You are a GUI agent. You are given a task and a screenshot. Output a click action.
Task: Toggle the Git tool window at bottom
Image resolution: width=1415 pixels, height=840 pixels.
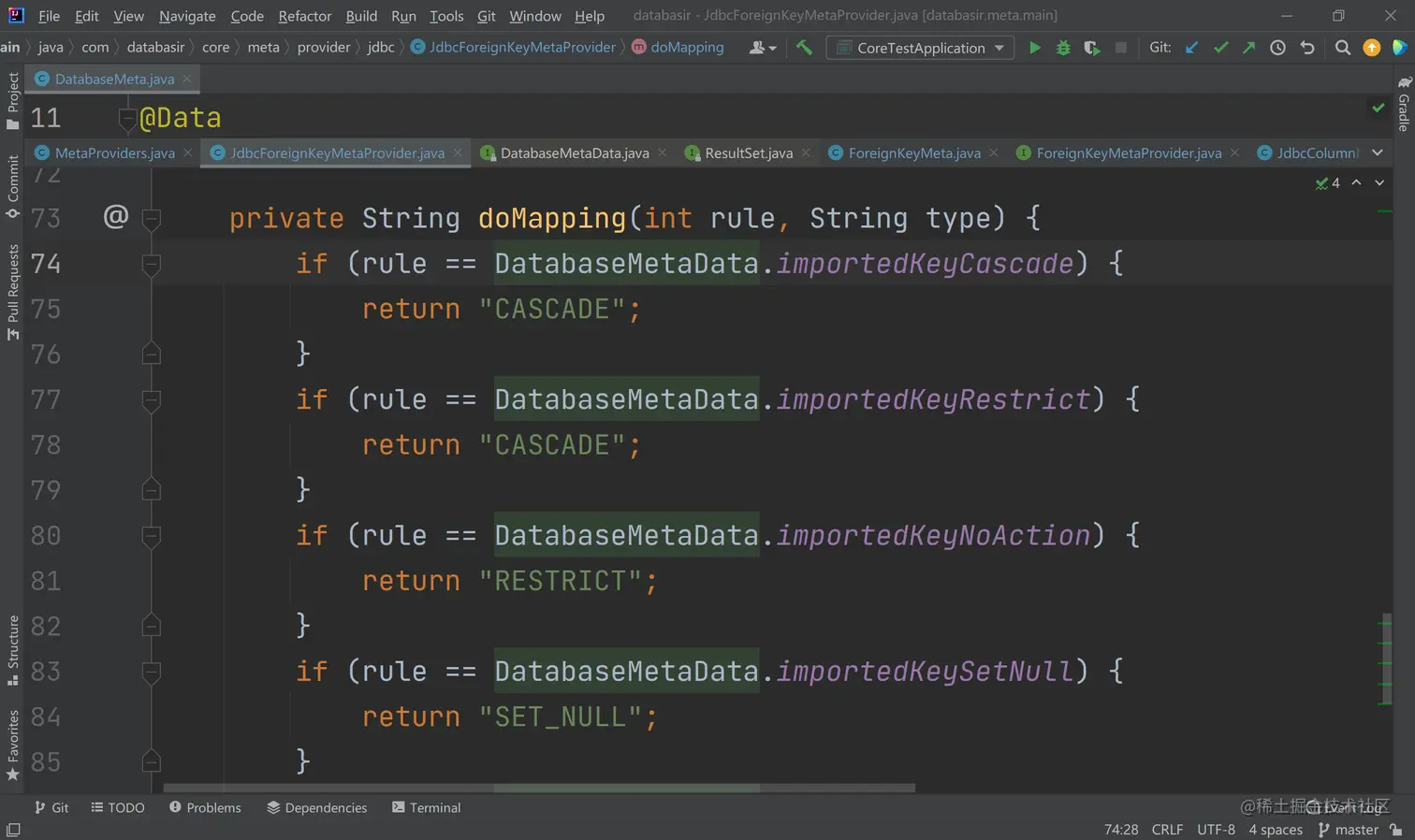click(51, 807)
